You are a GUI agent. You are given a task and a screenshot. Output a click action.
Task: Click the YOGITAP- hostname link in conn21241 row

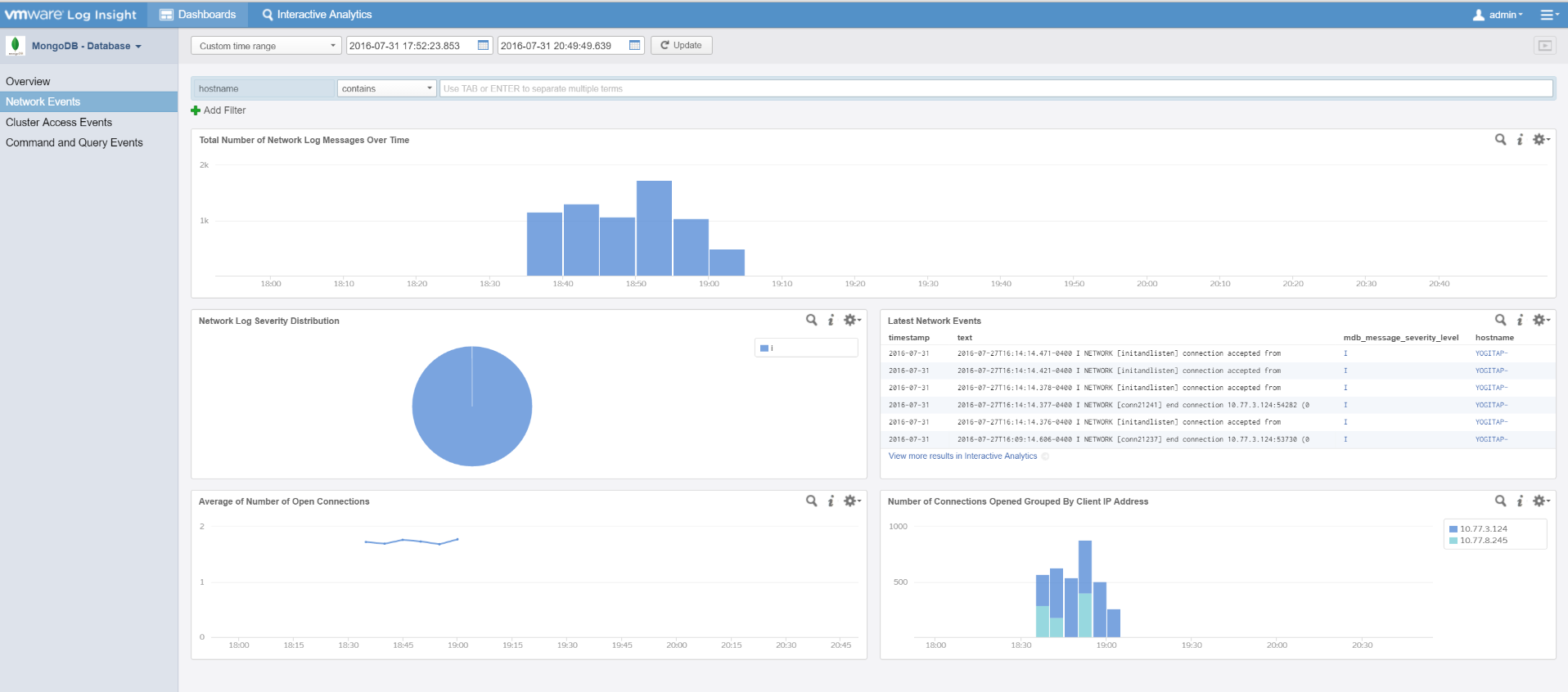[1491, 405]
